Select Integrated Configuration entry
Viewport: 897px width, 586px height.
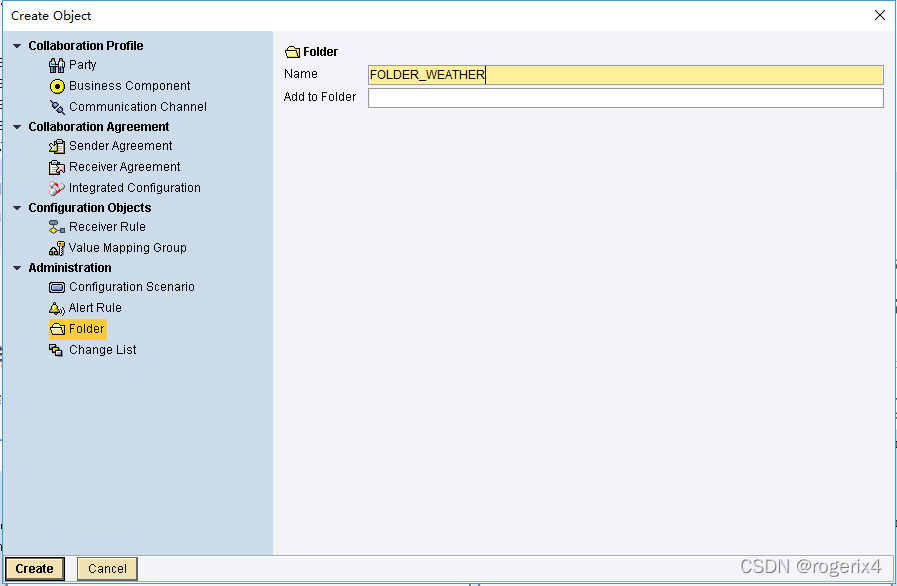[x=134, y=188]
